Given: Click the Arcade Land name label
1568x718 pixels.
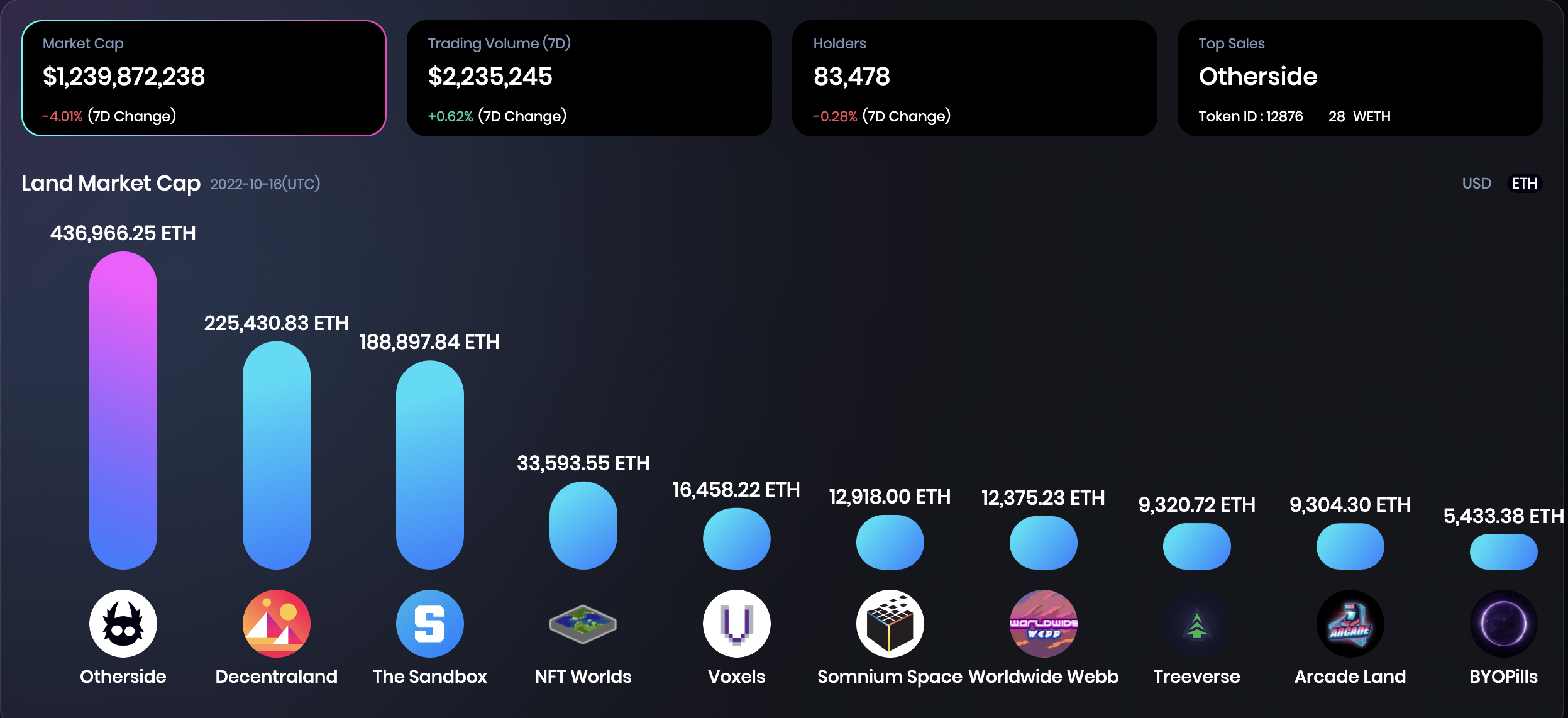Looking at the screenshot, I should [1350, 677].
